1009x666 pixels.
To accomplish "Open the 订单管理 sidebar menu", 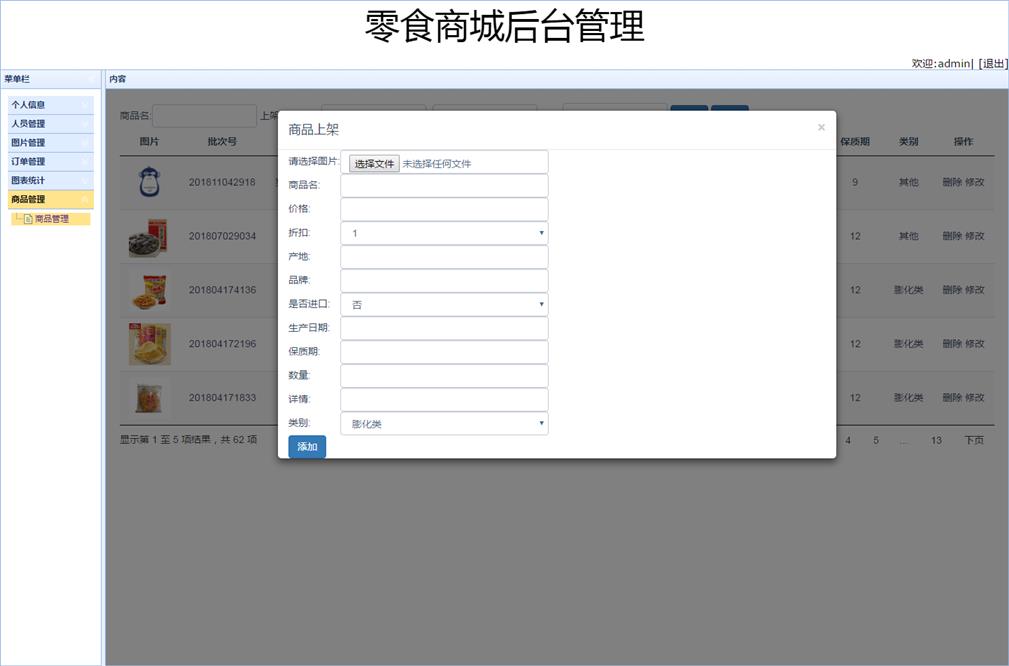I will (x=50, y=162).
